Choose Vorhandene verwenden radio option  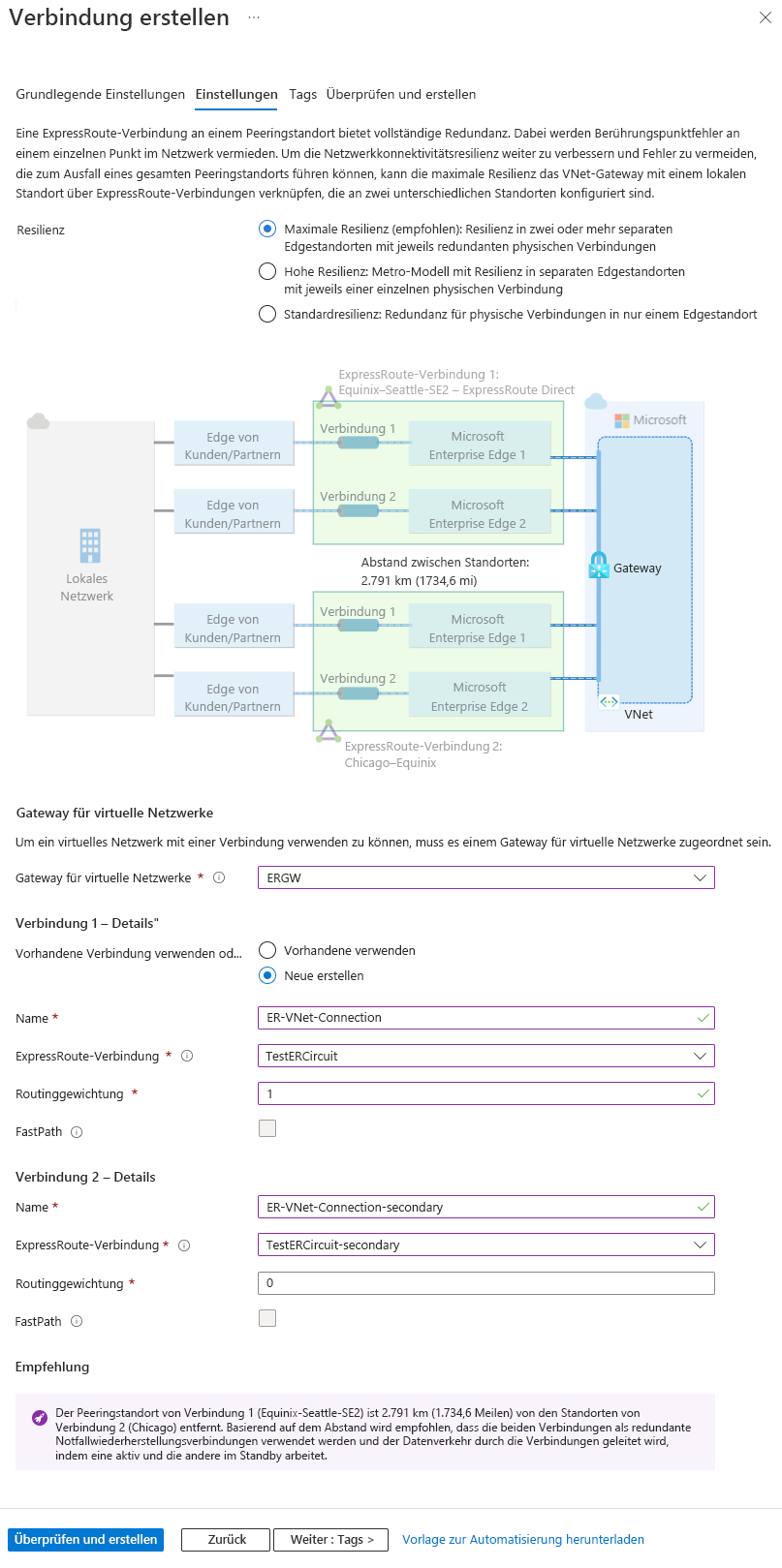(267, 951)
